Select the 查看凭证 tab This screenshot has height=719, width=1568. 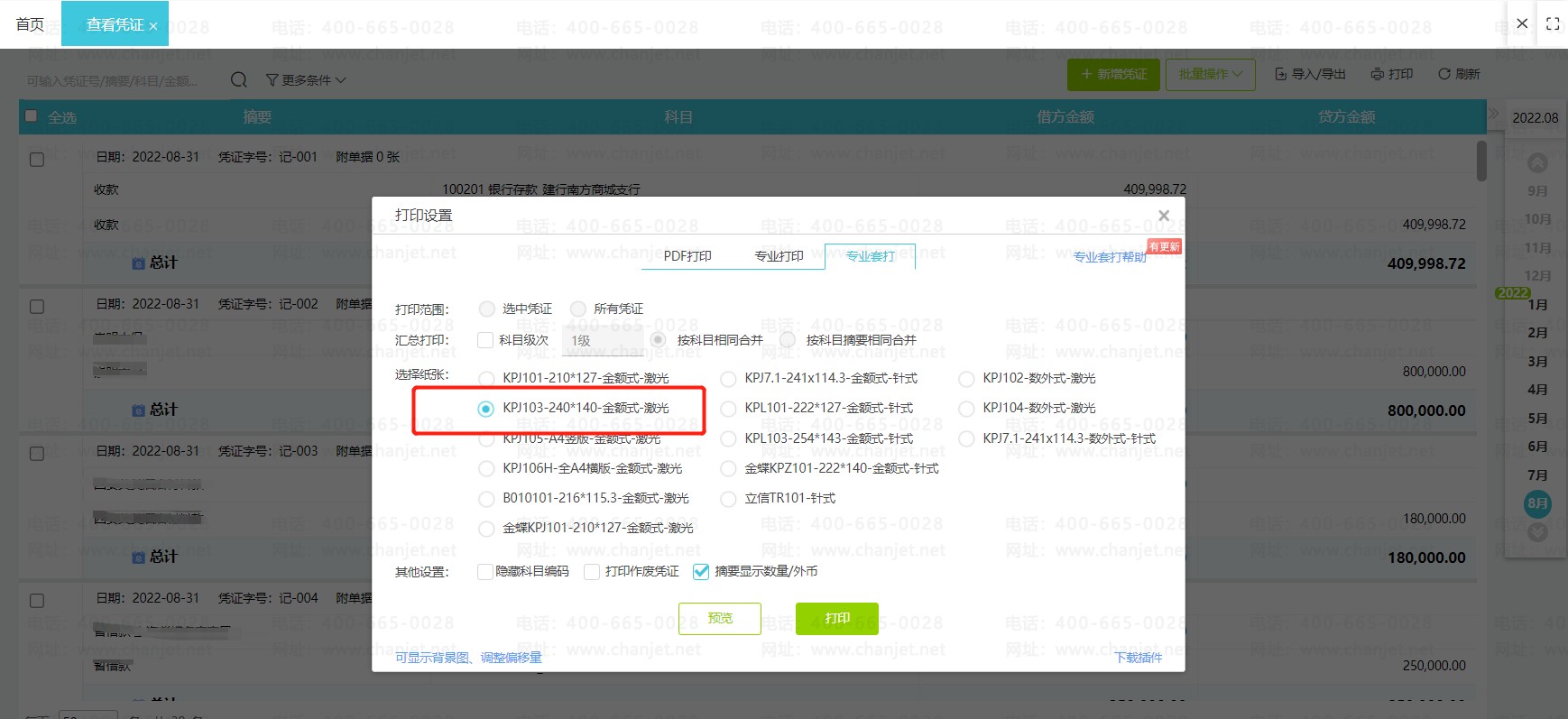click(x=115, y=25)
